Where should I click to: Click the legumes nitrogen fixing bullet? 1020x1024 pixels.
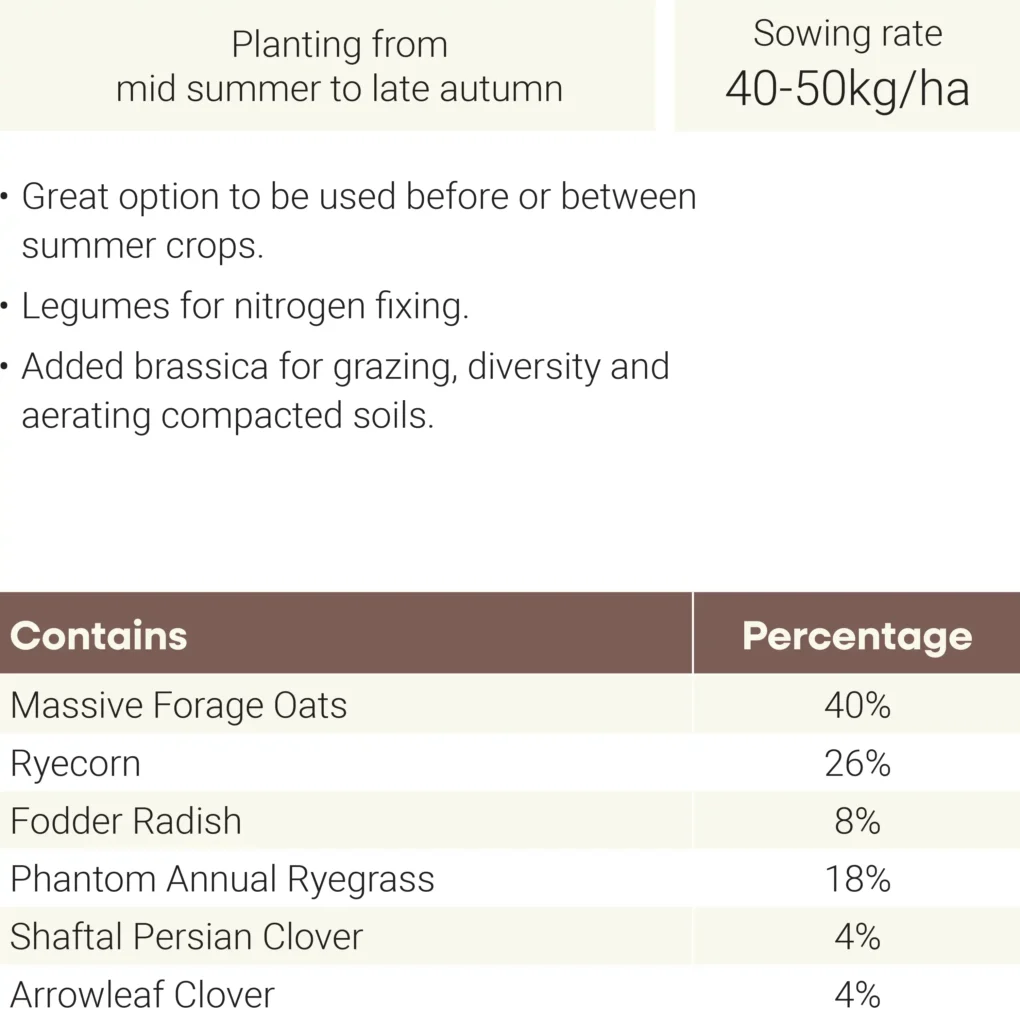click(244, 306)
